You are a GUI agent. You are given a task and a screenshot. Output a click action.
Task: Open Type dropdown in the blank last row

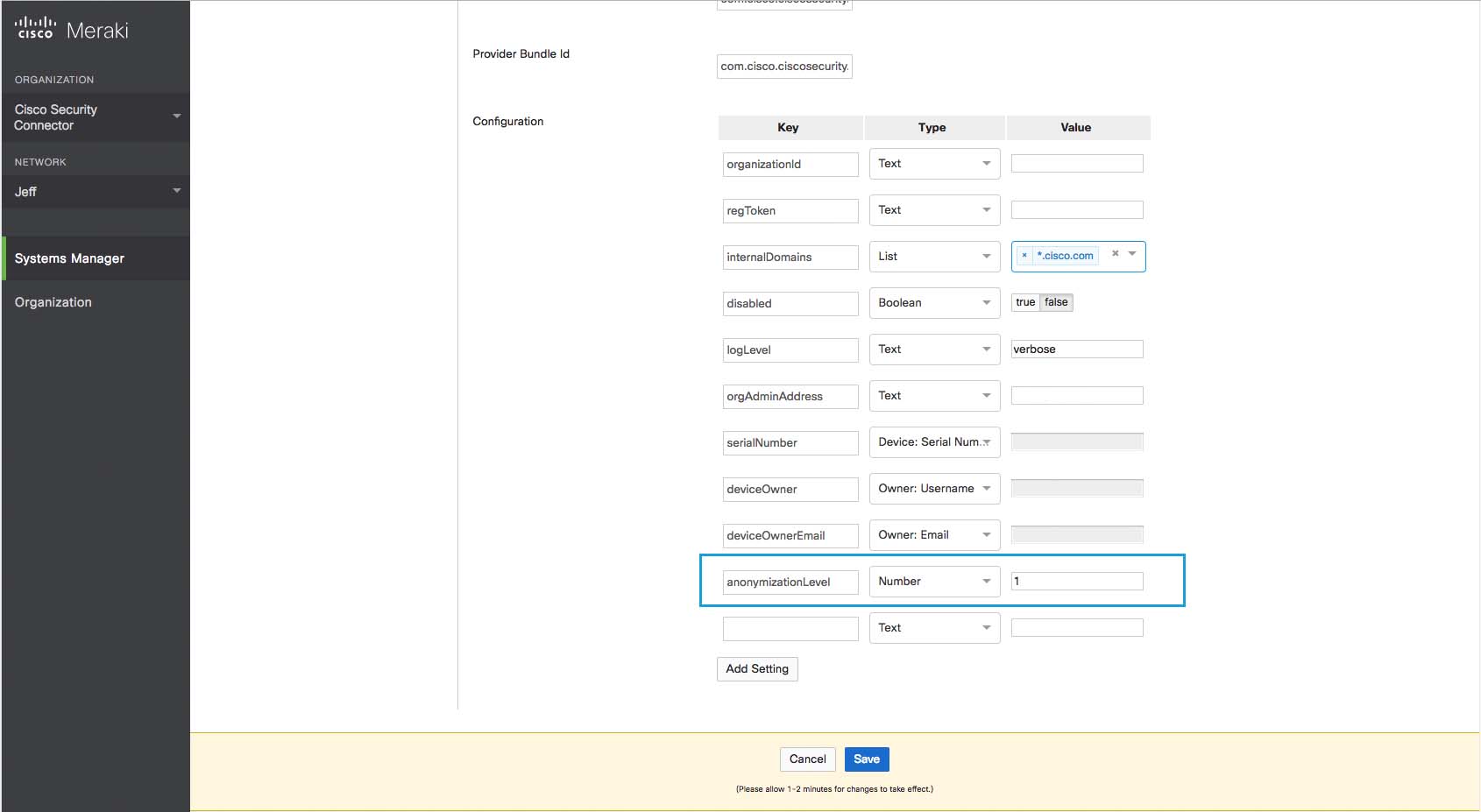coord(934,628)
